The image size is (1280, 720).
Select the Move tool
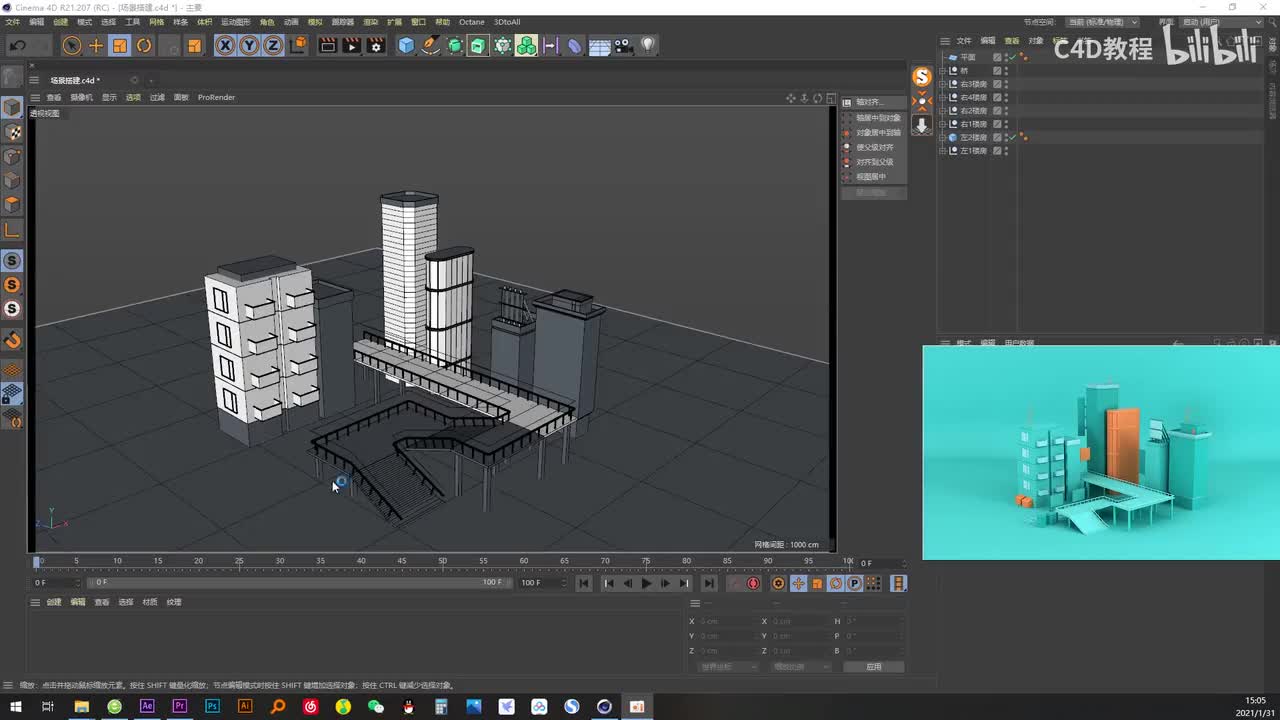(96, 45)
